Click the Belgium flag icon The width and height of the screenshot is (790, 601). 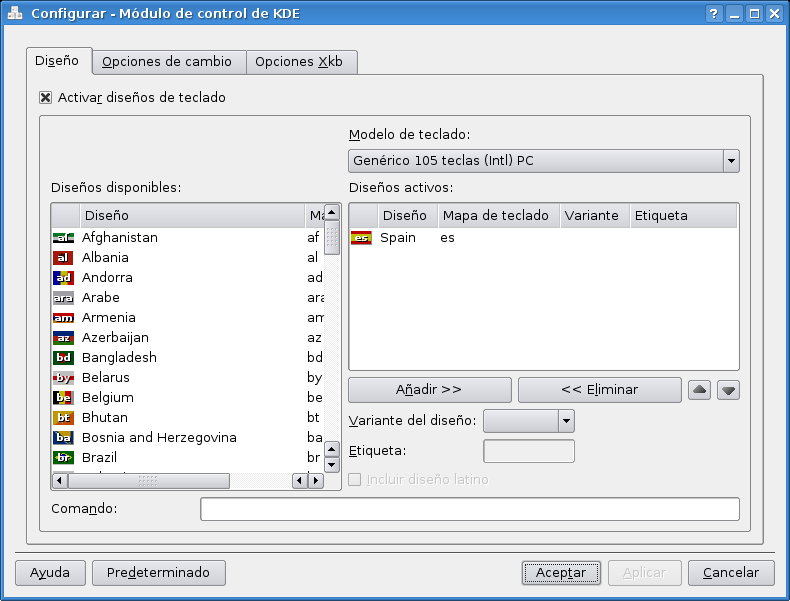click(x=63, y=398)
